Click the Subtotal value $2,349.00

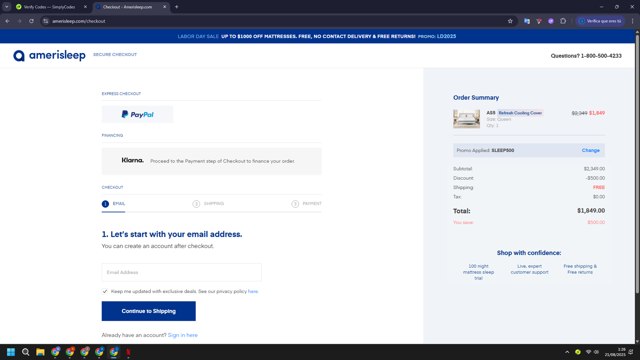point(594,169)
